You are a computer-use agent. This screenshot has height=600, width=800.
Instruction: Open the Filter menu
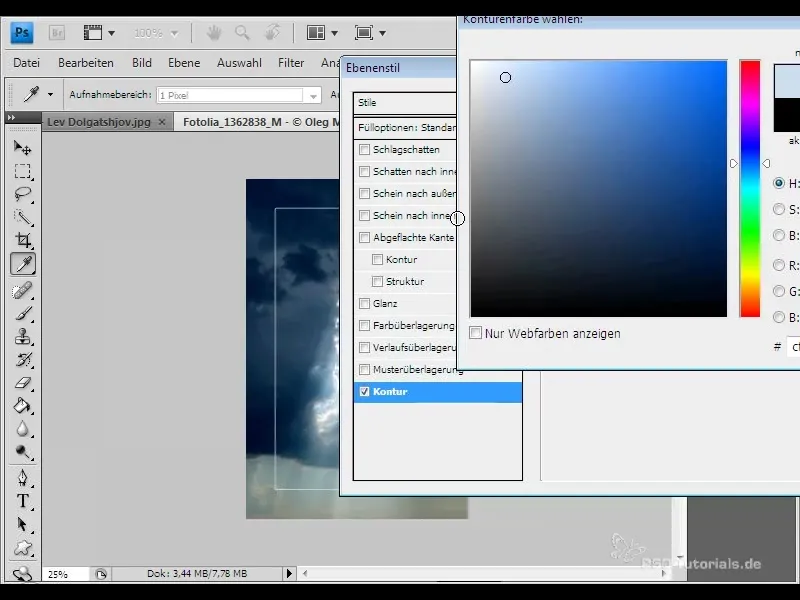click(x=291, y=63)
